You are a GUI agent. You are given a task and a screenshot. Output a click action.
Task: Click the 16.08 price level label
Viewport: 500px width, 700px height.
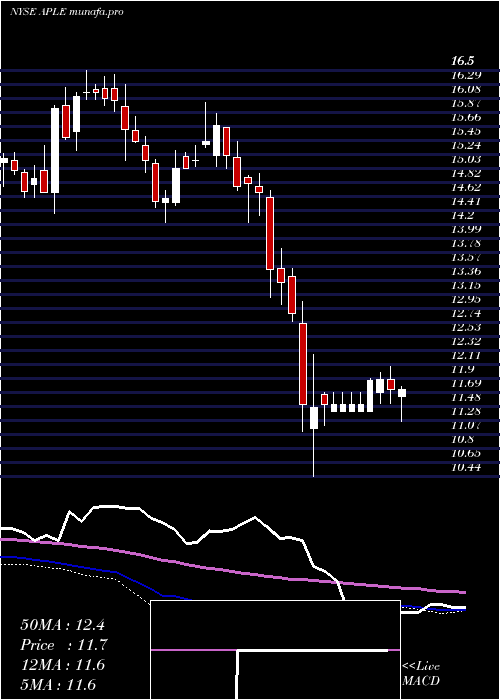[466, 89]
